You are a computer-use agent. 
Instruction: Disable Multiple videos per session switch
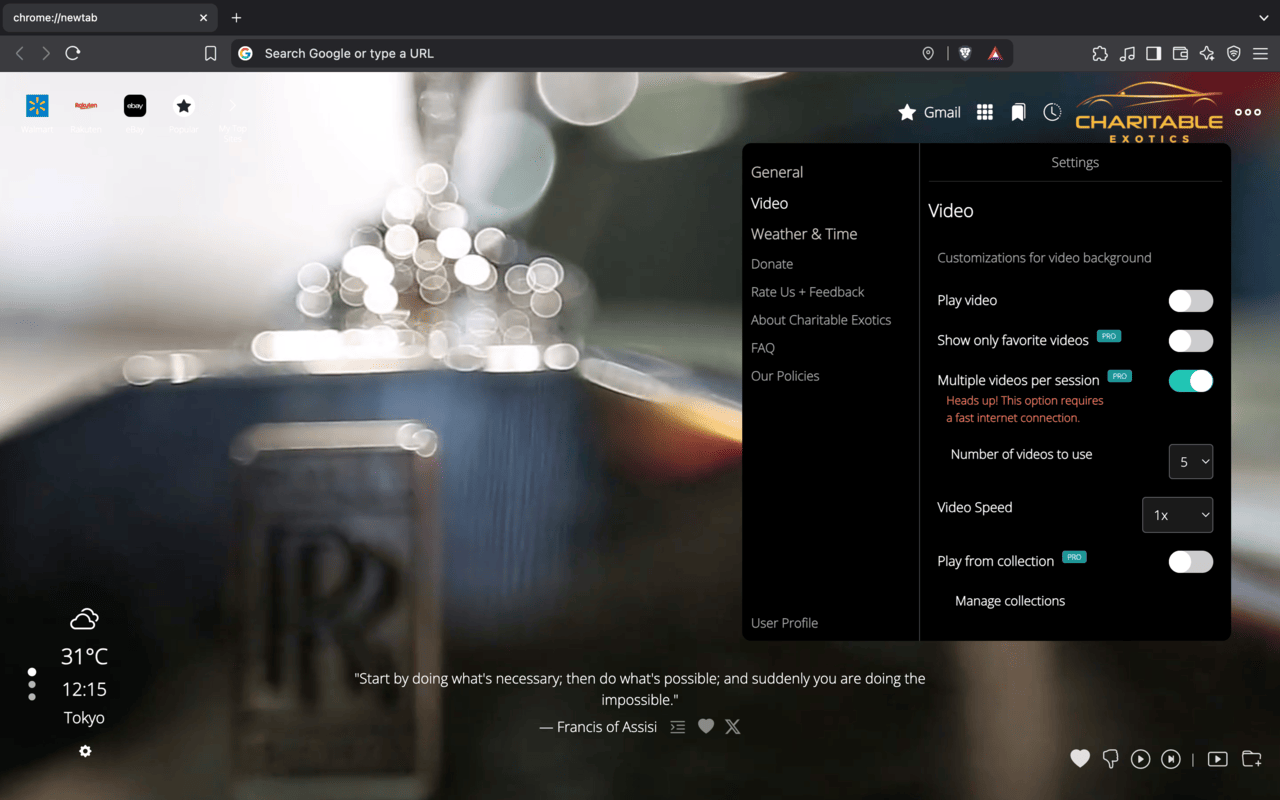point(1190,381)
